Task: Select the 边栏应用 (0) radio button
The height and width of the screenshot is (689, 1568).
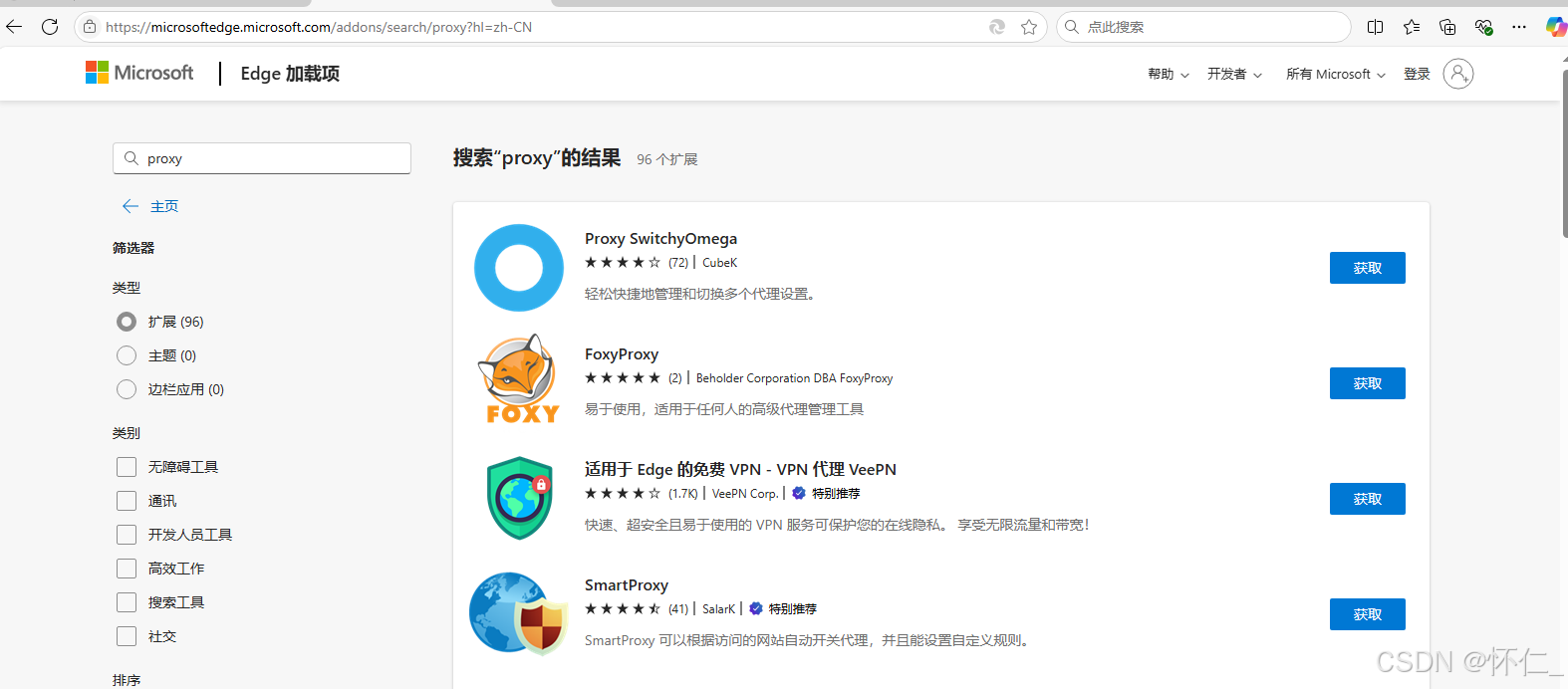Action: point(127,389)
